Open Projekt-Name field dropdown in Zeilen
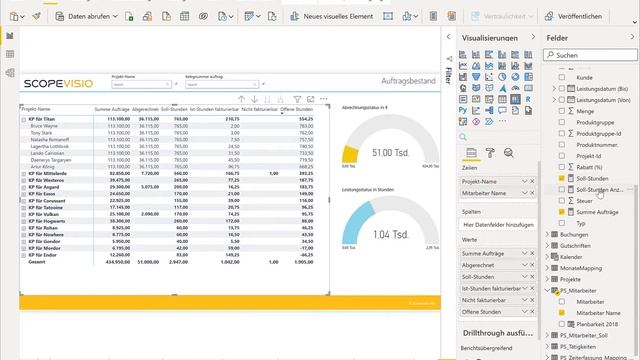This screenshot has height=360, width=640. click(x=524, y=181)
